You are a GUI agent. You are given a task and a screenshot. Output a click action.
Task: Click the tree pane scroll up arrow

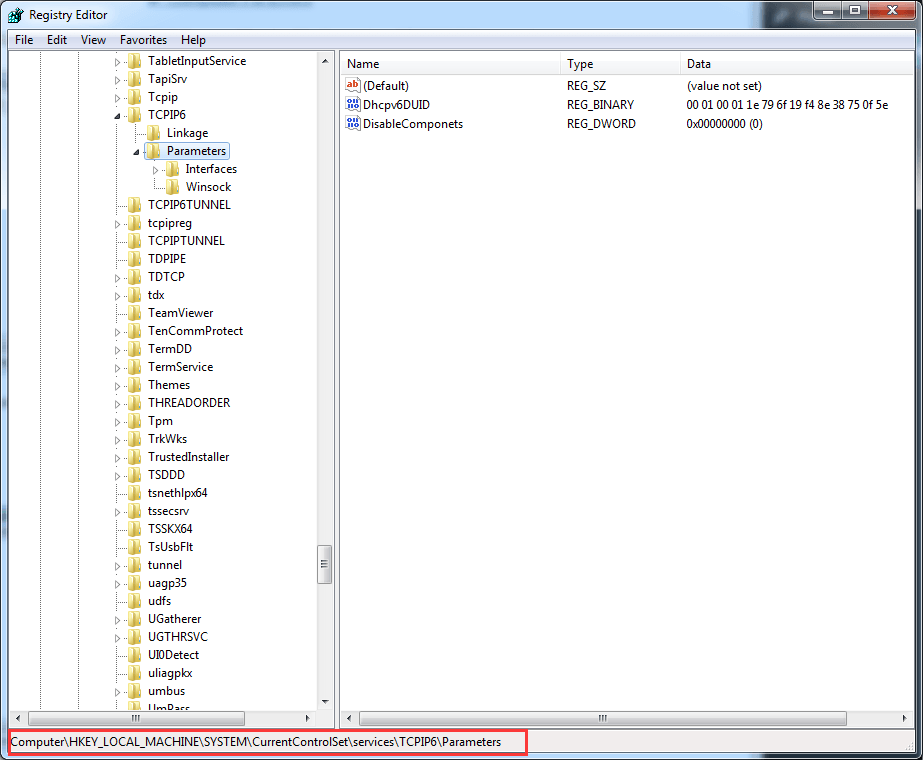325,61
